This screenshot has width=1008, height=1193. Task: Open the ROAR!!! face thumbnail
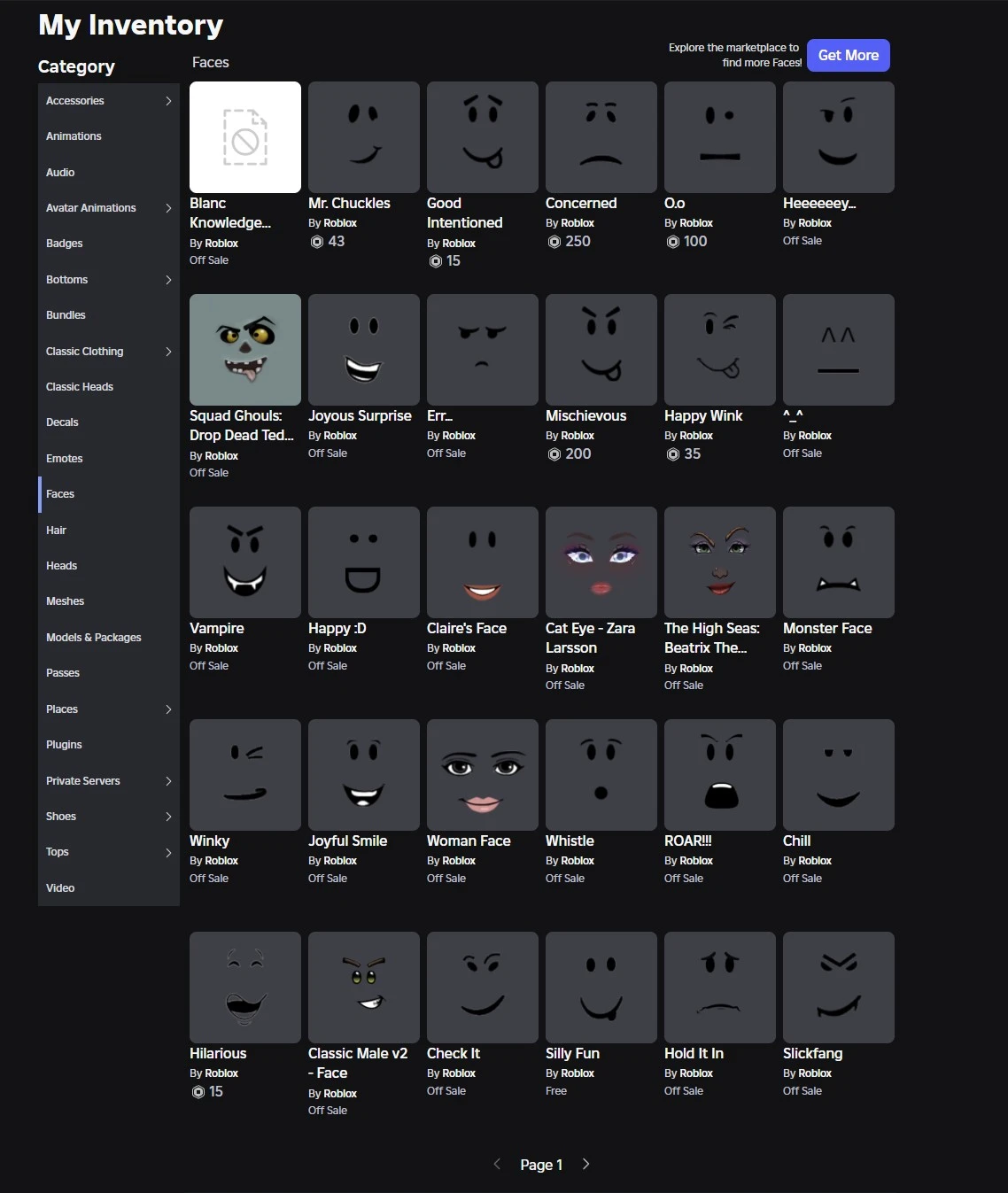pos(720,775)
